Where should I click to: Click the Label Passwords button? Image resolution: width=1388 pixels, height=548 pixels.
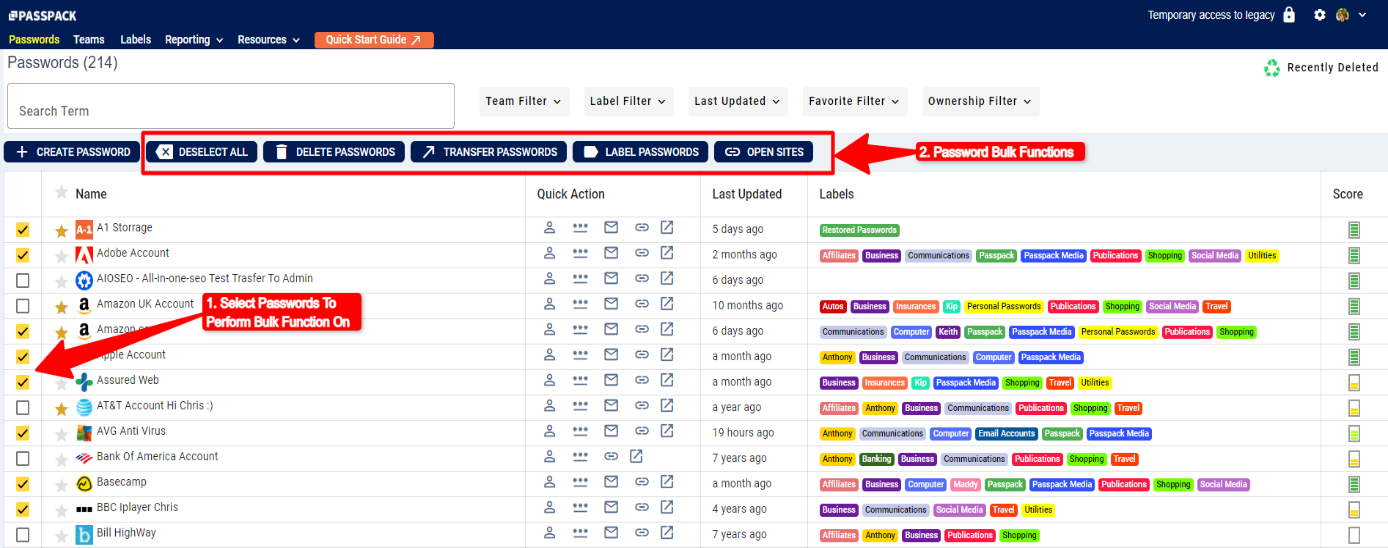coord(641,152)
